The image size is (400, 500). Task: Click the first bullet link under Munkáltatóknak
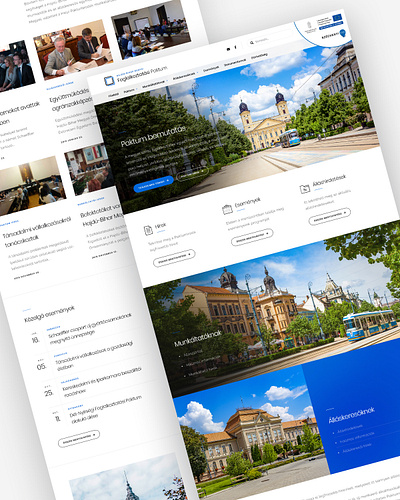click(x=194, y=352)
